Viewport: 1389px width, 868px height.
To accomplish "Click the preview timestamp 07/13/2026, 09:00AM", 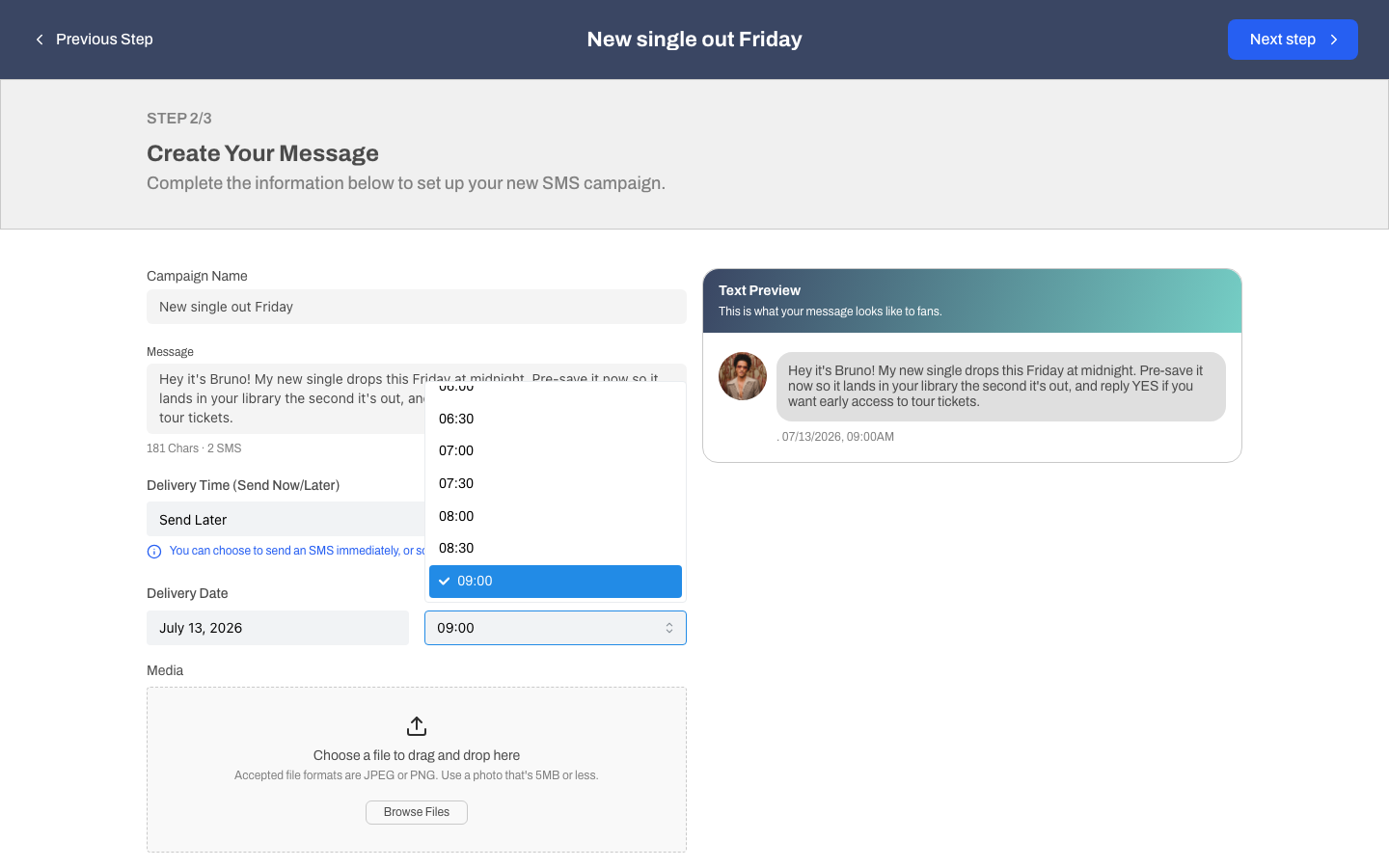I will [837, 437].
